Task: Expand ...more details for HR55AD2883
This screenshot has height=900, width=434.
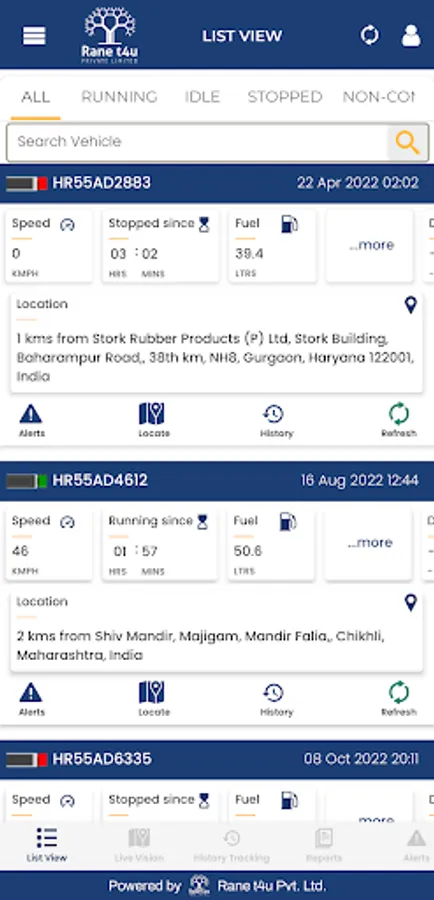Action: point(371,246)
